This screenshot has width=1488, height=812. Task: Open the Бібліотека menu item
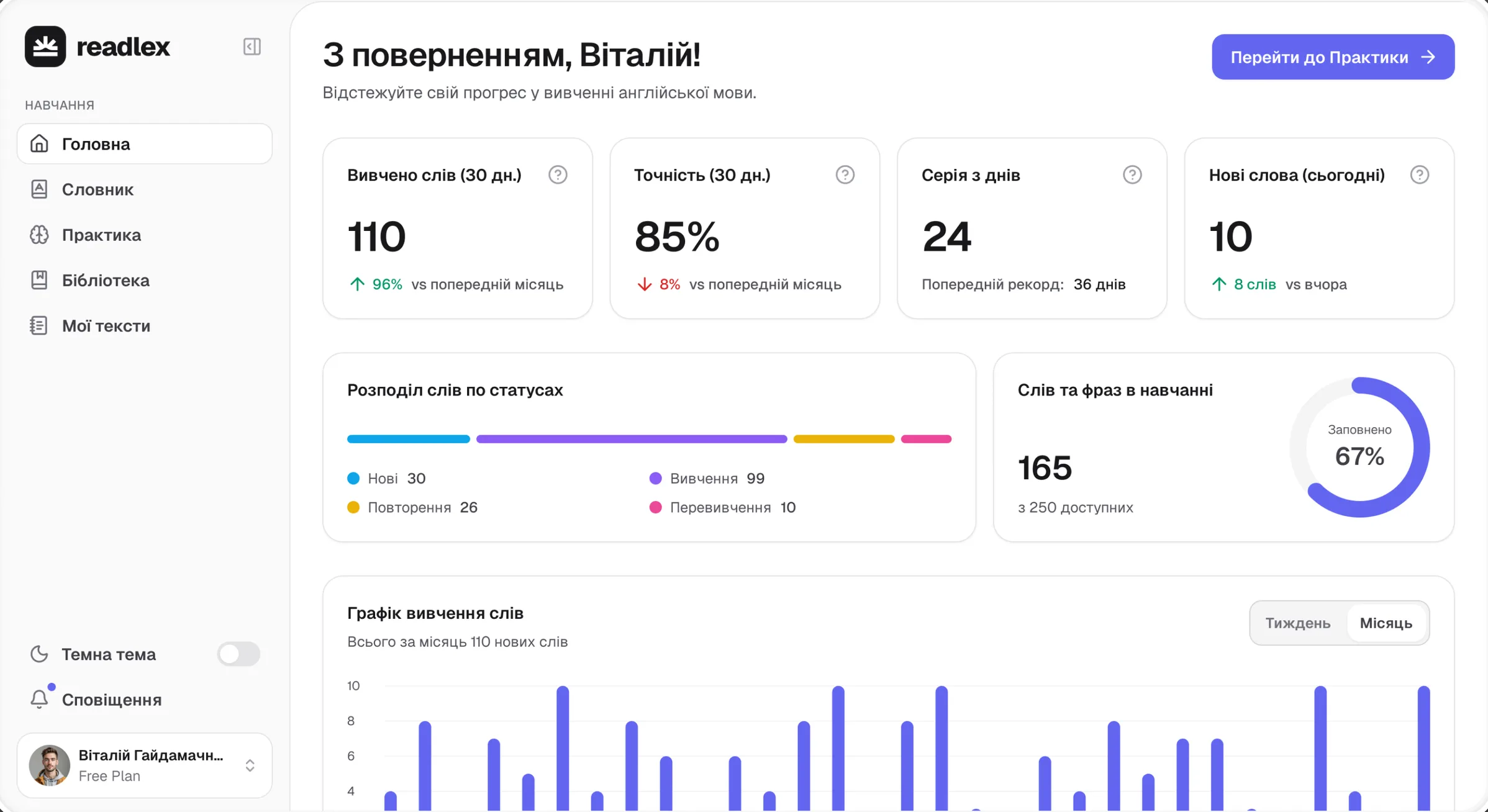[145, 280]
